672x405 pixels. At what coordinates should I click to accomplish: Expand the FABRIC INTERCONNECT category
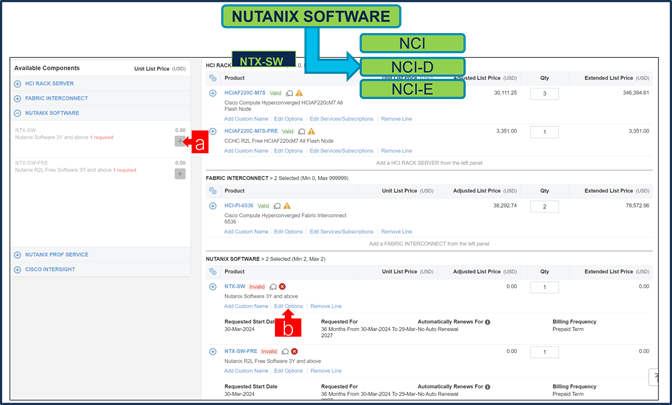click(x=18, y=99)
